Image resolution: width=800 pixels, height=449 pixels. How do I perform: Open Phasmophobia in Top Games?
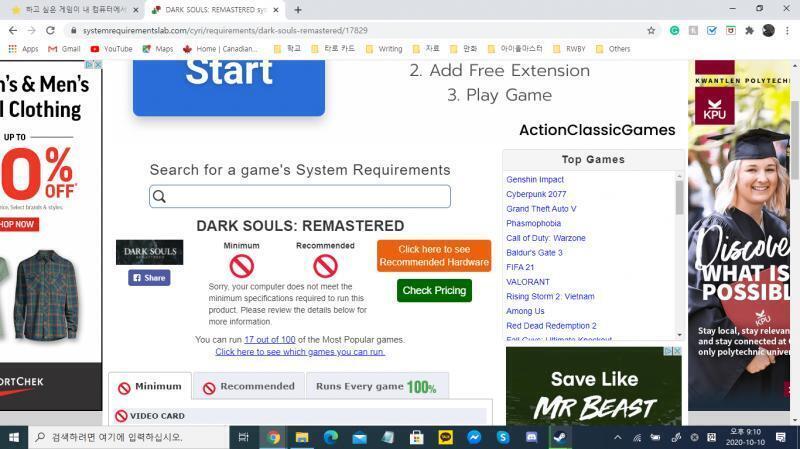533,223
